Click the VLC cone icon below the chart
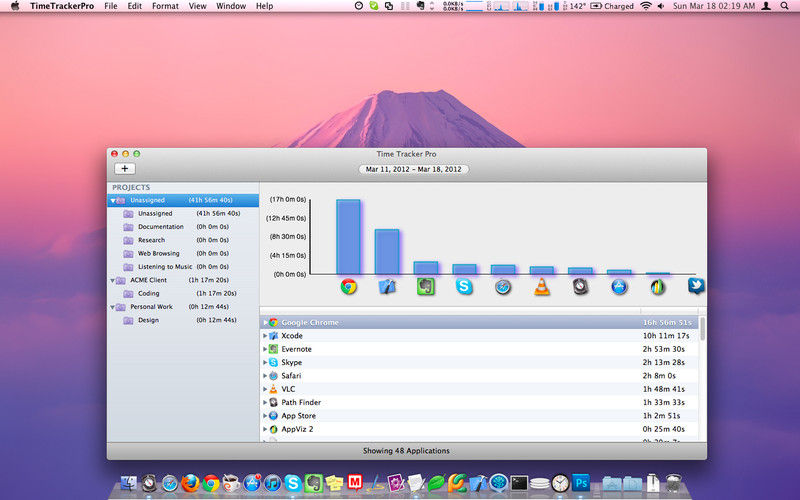 541,287
